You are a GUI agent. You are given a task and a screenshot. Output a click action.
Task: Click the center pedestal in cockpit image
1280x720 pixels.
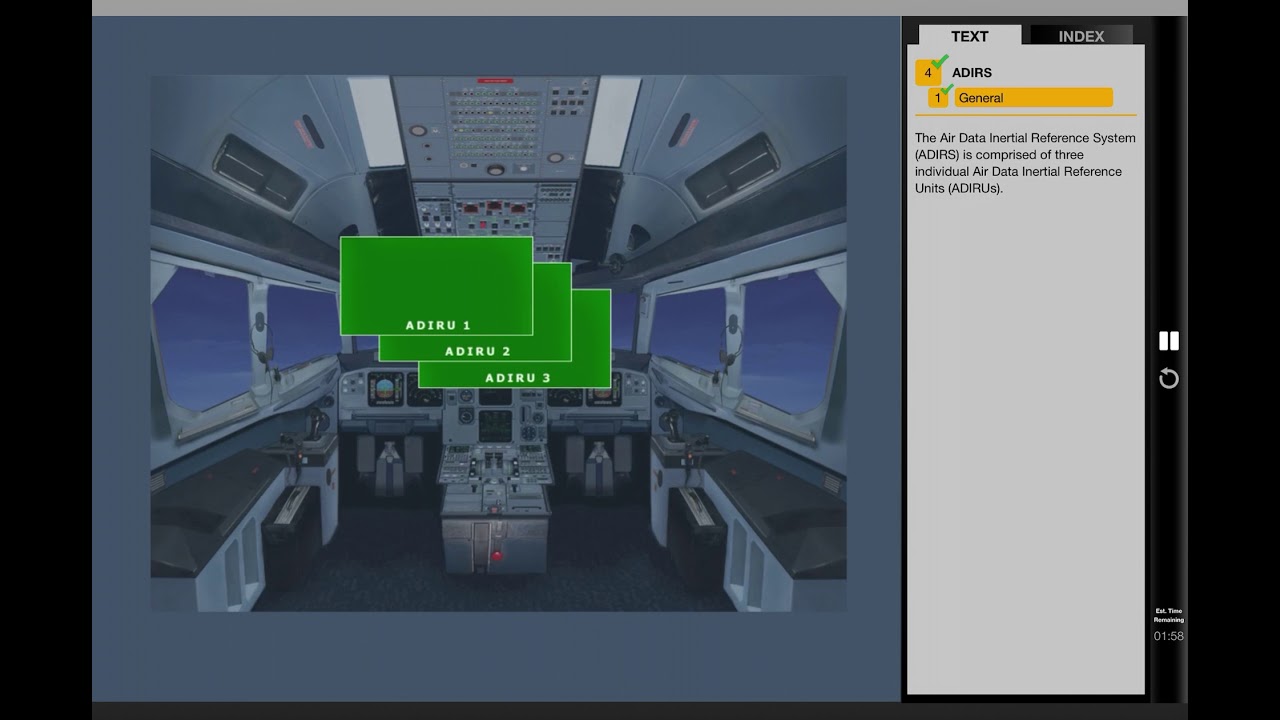pyautogui.click(x=497, y=510)
